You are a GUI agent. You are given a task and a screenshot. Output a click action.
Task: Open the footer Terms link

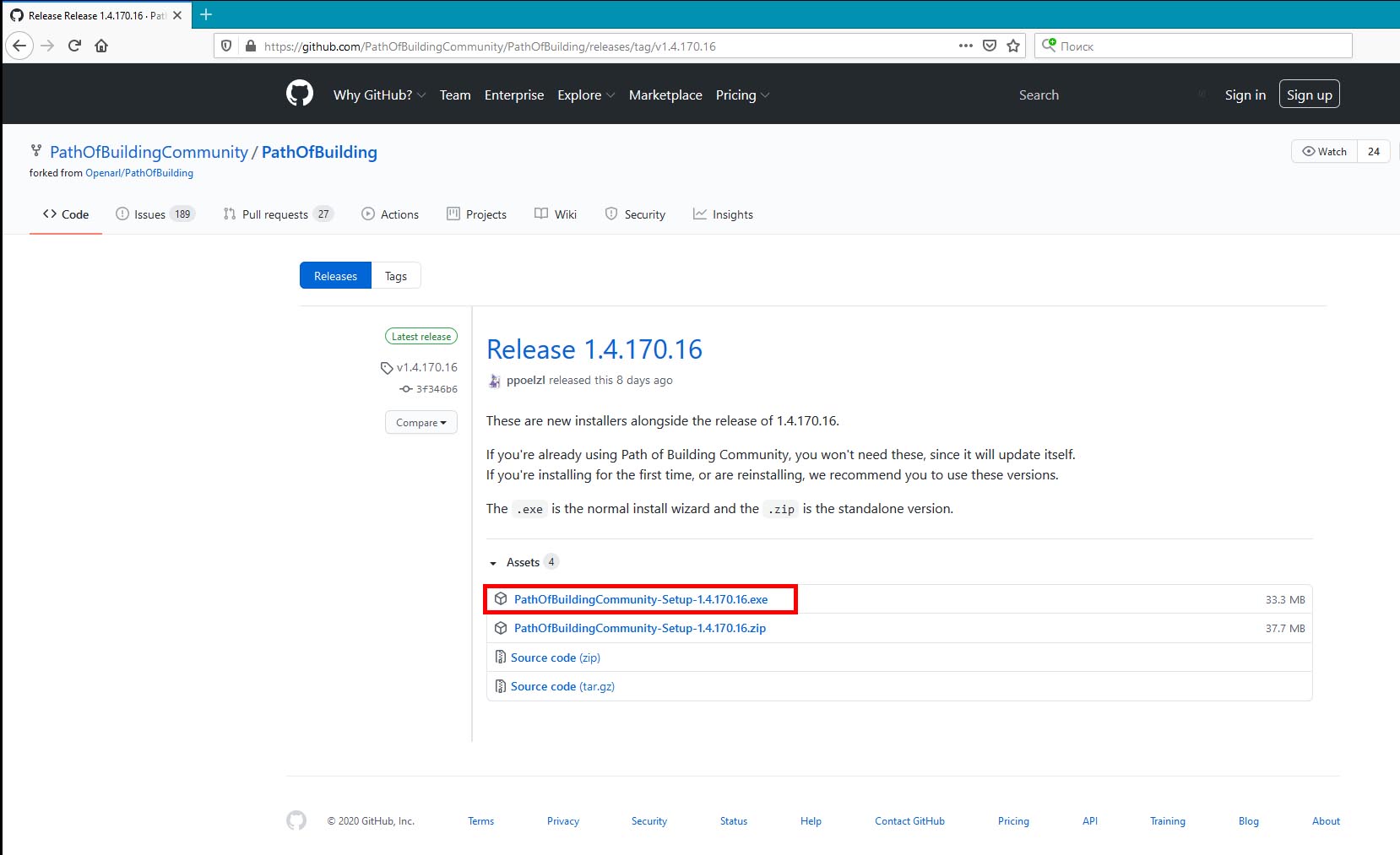[481, 821]
